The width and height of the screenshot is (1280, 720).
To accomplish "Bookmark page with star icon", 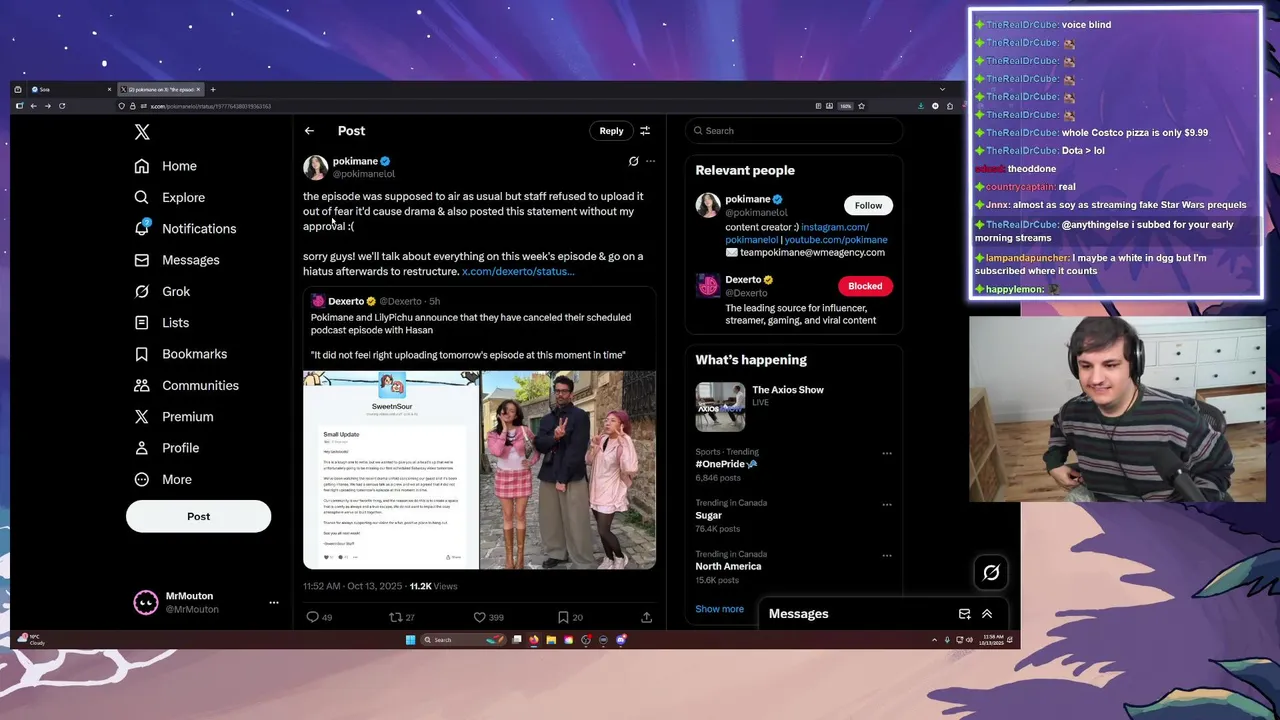I will click(x=861, y=106).
